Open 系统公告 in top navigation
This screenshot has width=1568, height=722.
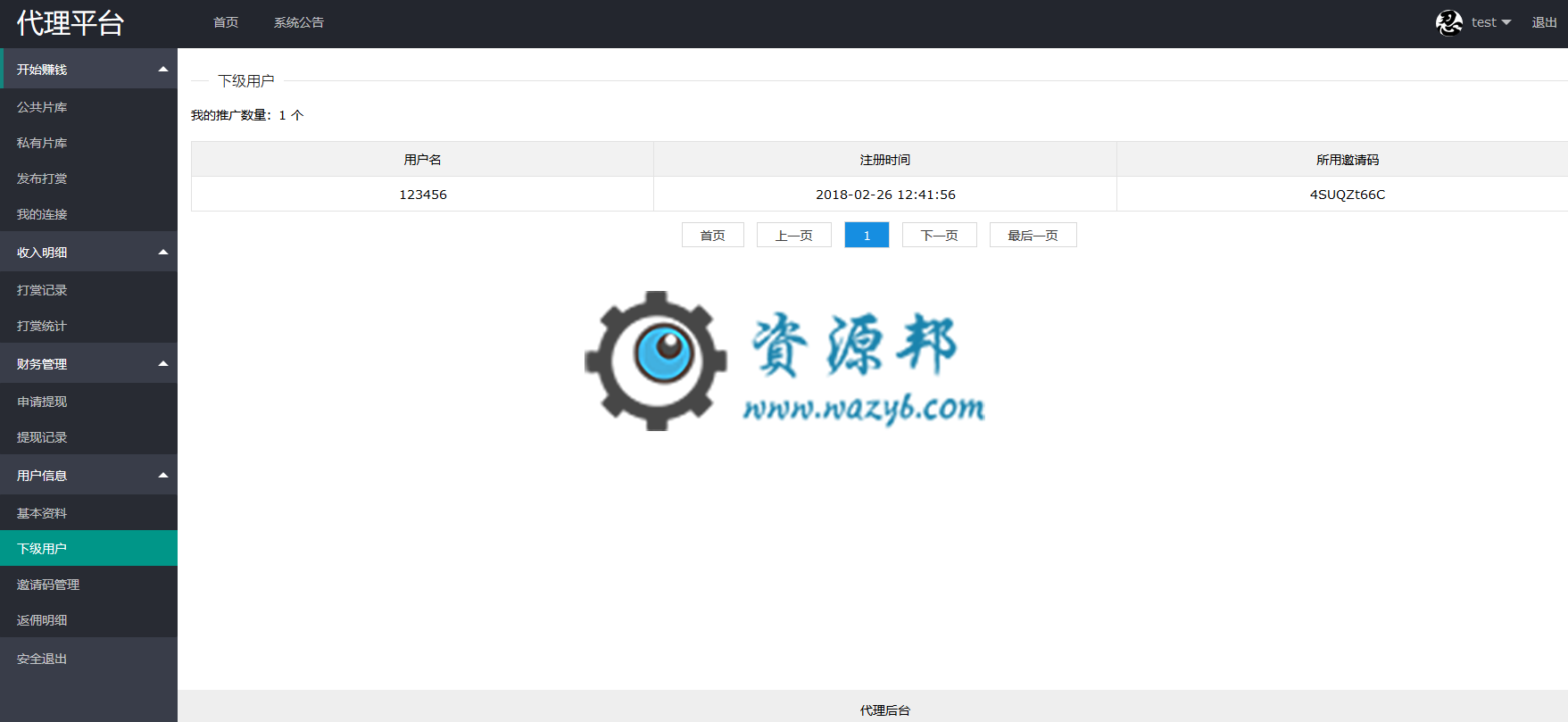coord(299,22)
